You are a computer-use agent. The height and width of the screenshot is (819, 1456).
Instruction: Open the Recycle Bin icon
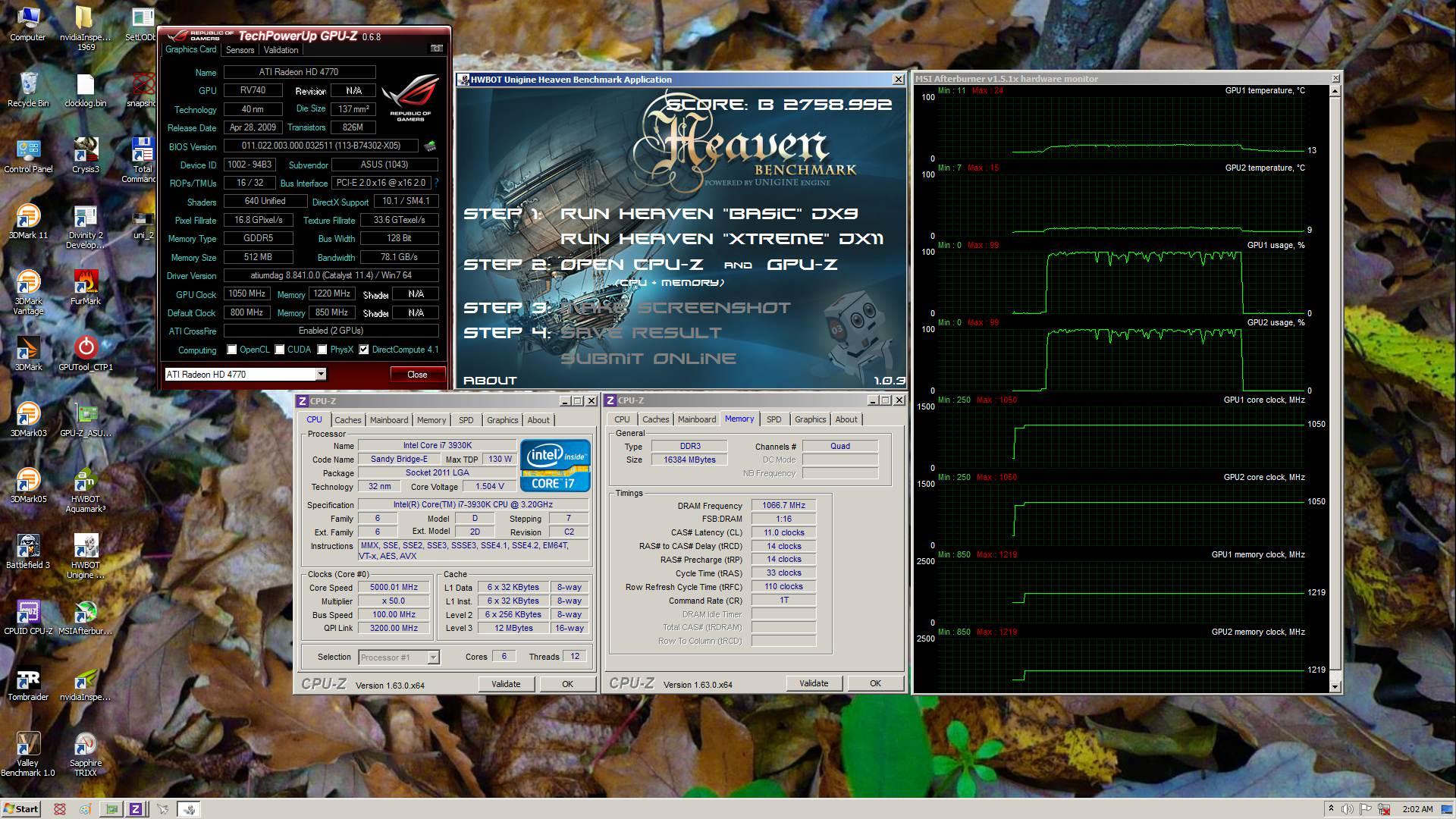[28, 90]
